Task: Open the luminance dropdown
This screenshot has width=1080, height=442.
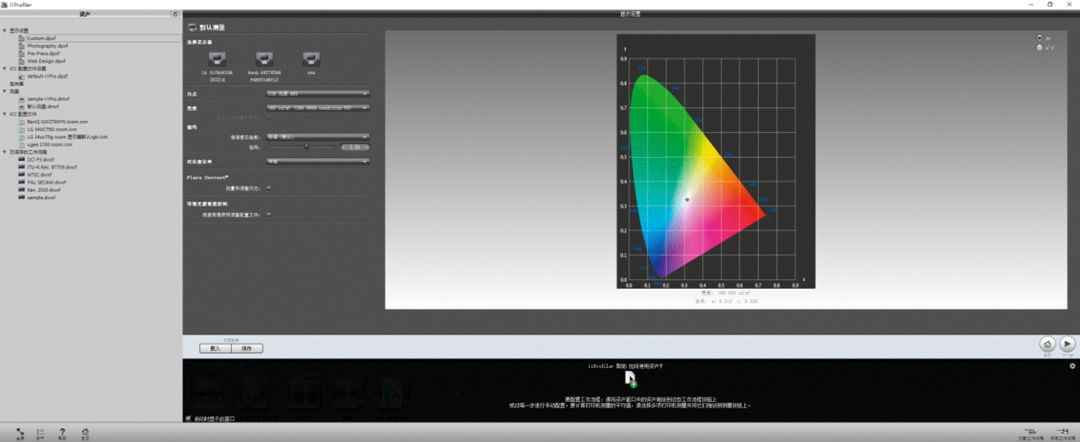Action: (x=318, y=106)
